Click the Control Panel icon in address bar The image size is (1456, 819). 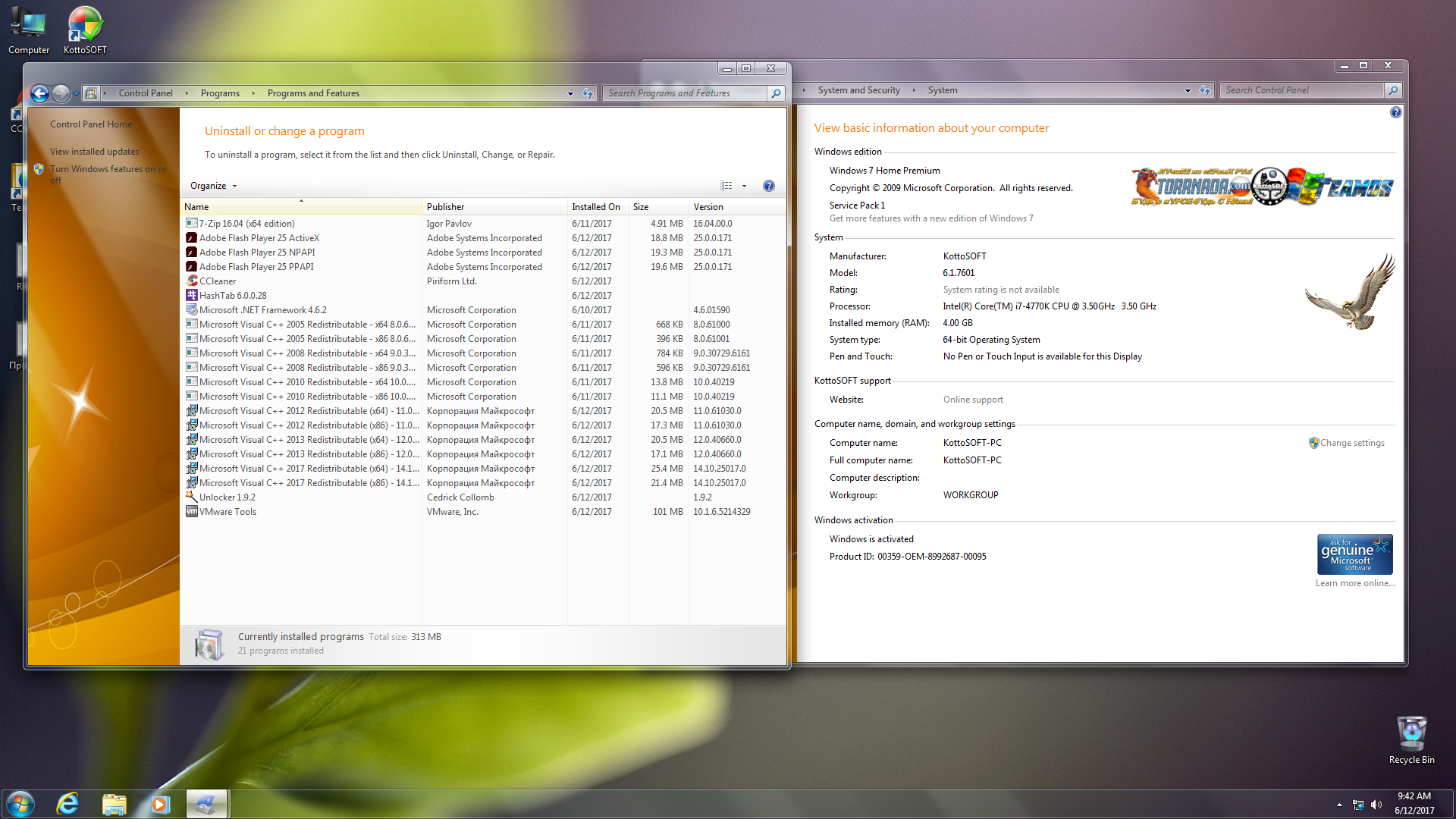click(x=91, y=93)
